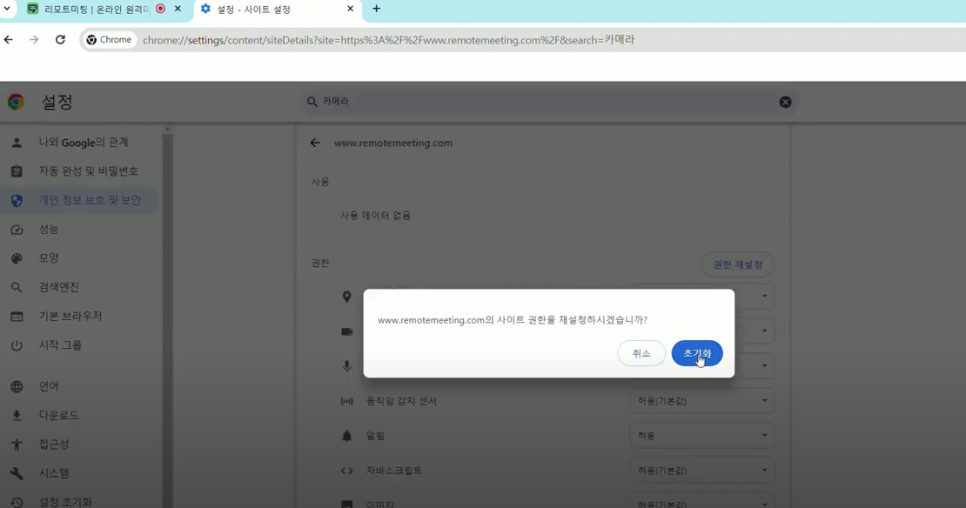Click the gauge icon for 성능
Image resolution: width=966 pixels, height=508 pixels.
pyautogui.click(x=17, y=229)
